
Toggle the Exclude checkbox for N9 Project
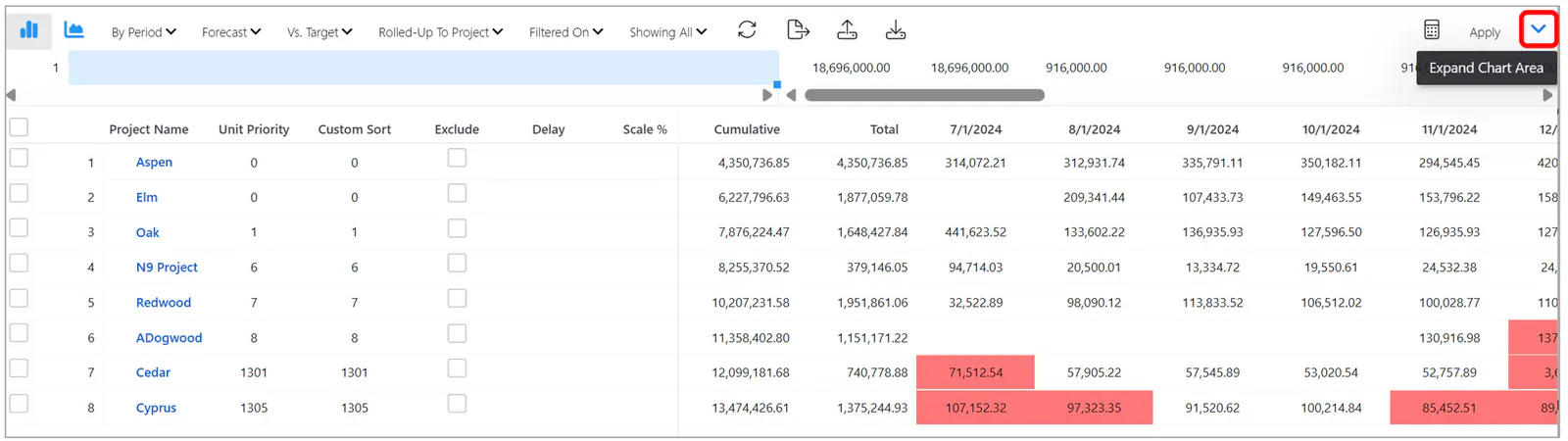point(457,264)
